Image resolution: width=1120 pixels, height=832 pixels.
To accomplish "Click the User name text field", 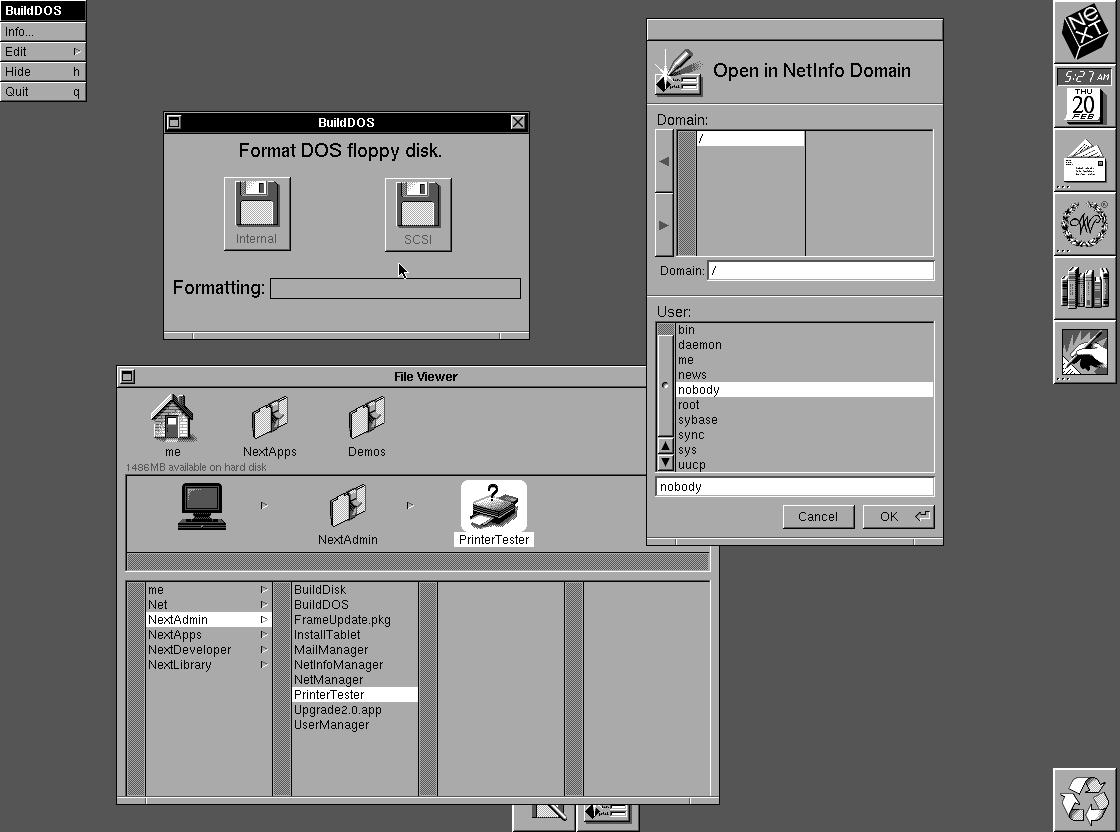I will 794,487.
